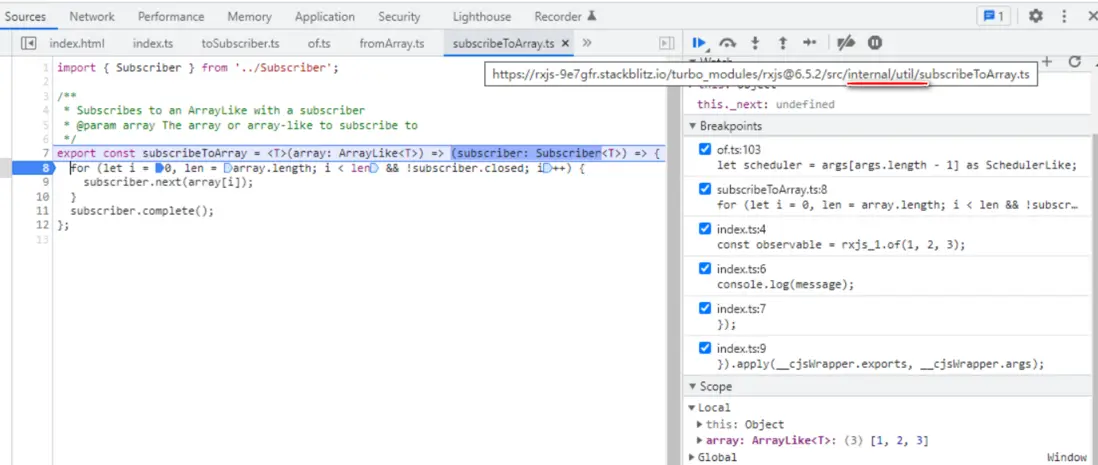1098x465 pixels.
Task: Uncheck the subscribeToArray.ts:8 breakpoint
Action: 704,189
